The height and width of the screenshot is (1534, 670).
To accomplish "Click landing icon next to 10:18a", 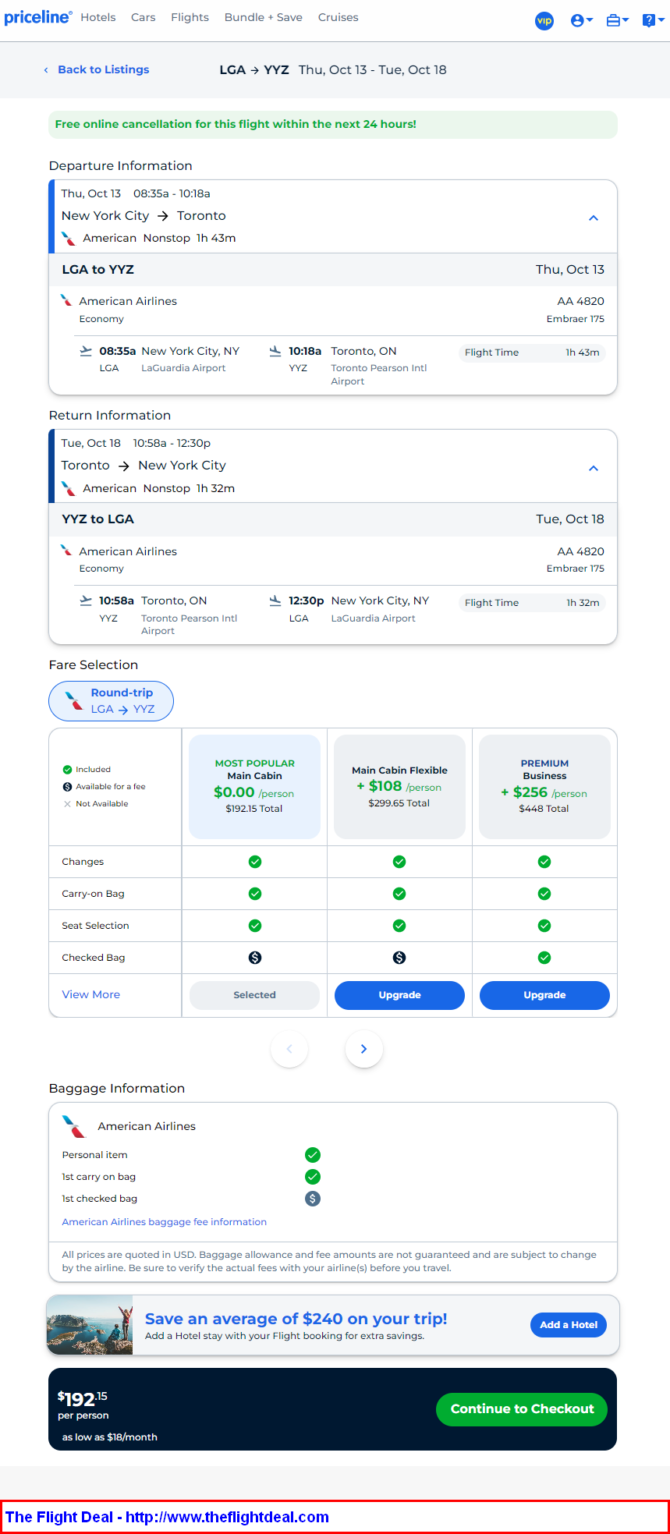I will 275,351.
